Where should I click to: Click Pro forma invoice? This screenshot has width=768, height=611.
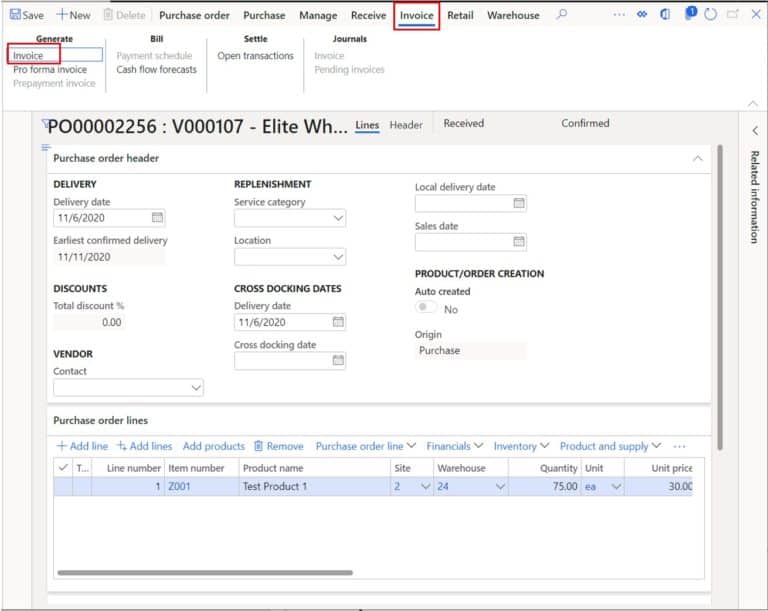tap(50, 70)
